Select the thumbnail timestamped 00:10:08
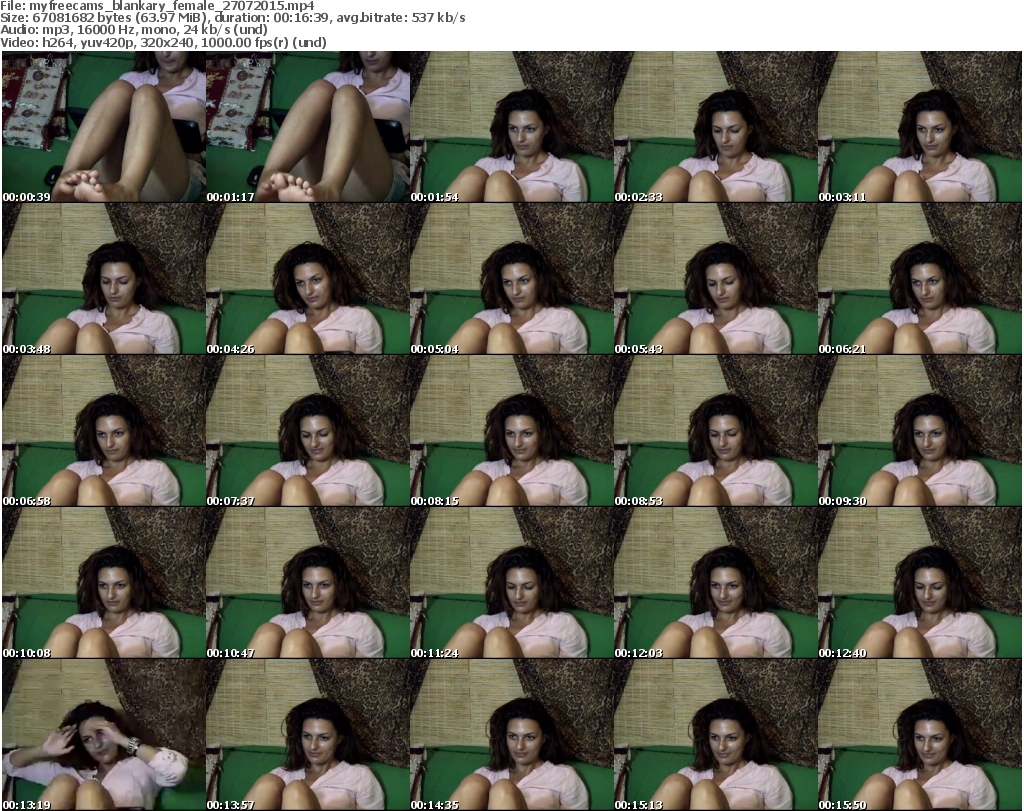 tap(104, 582)
